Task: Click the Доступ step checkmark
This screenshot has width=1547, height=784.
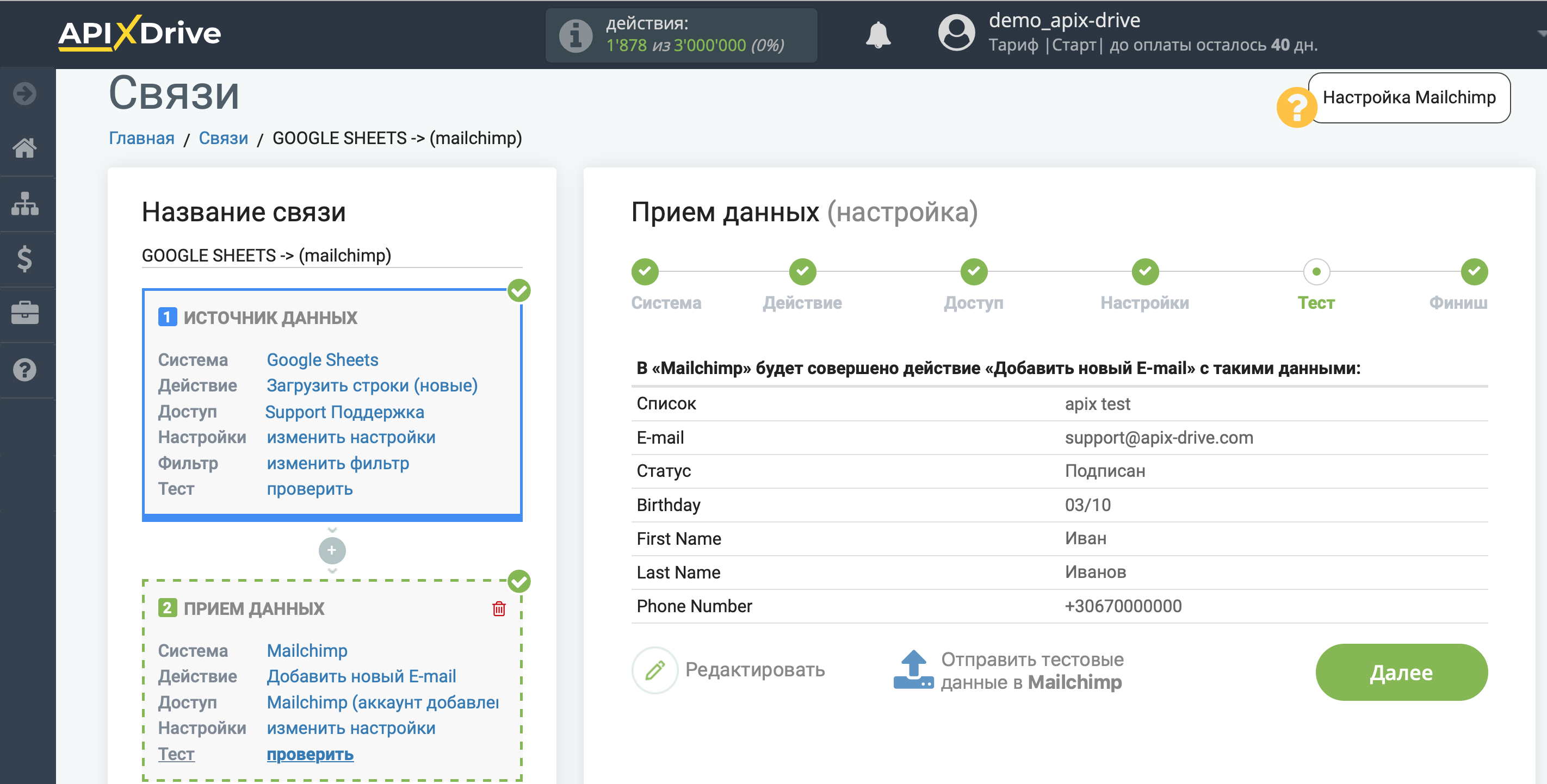Action: [x=974, y=272]
